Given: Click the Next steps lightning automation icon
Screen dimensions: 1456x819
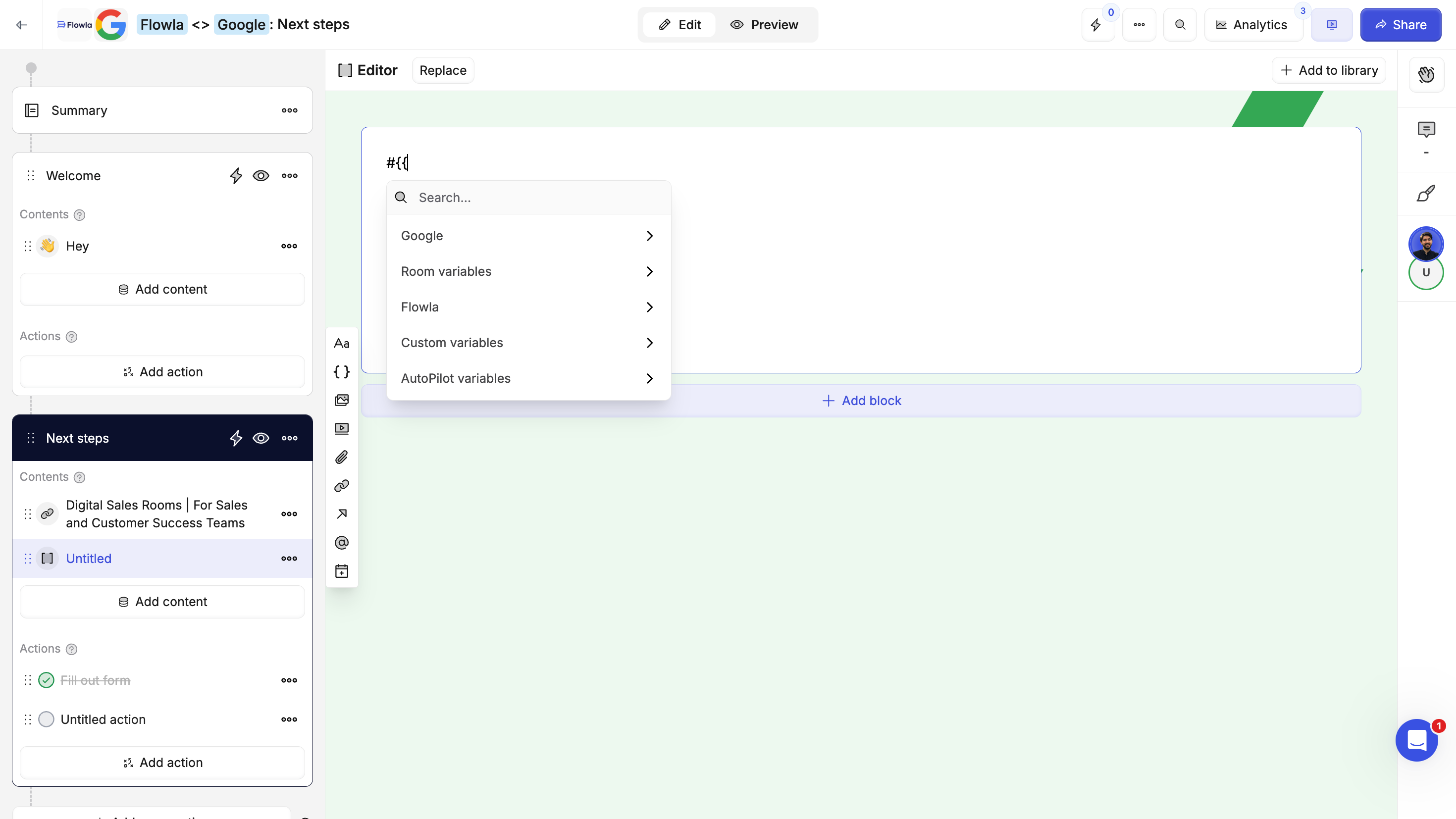Looking at the screenshot, I should [236, 438].
